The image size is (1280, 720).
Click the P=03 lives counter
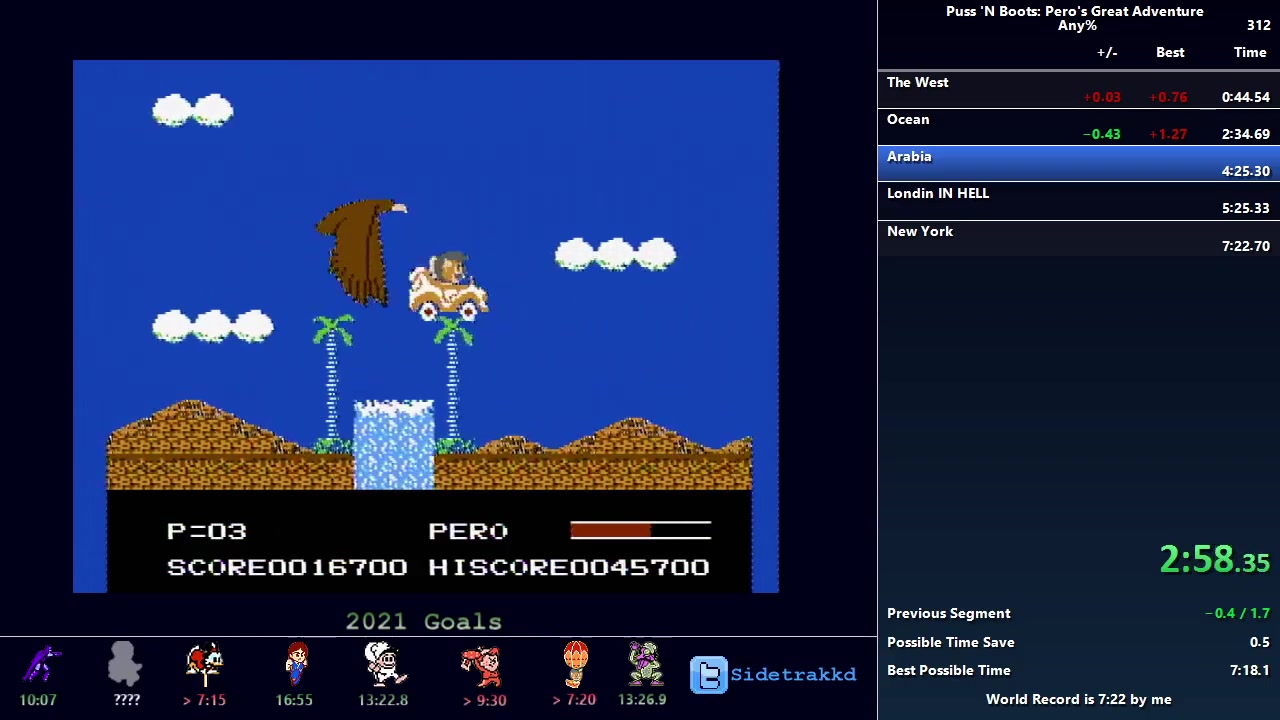tap(206, 531)
